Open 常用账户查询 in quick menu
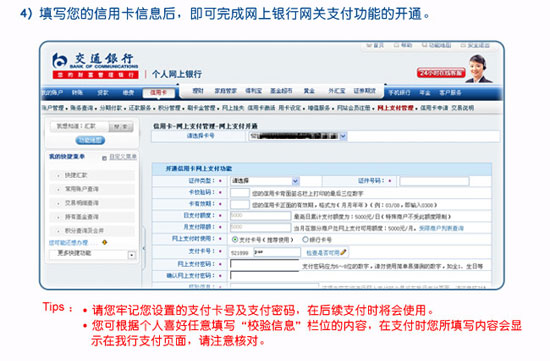Image resolution: width=550 pixels, height=361 pixels. (82, 189)
